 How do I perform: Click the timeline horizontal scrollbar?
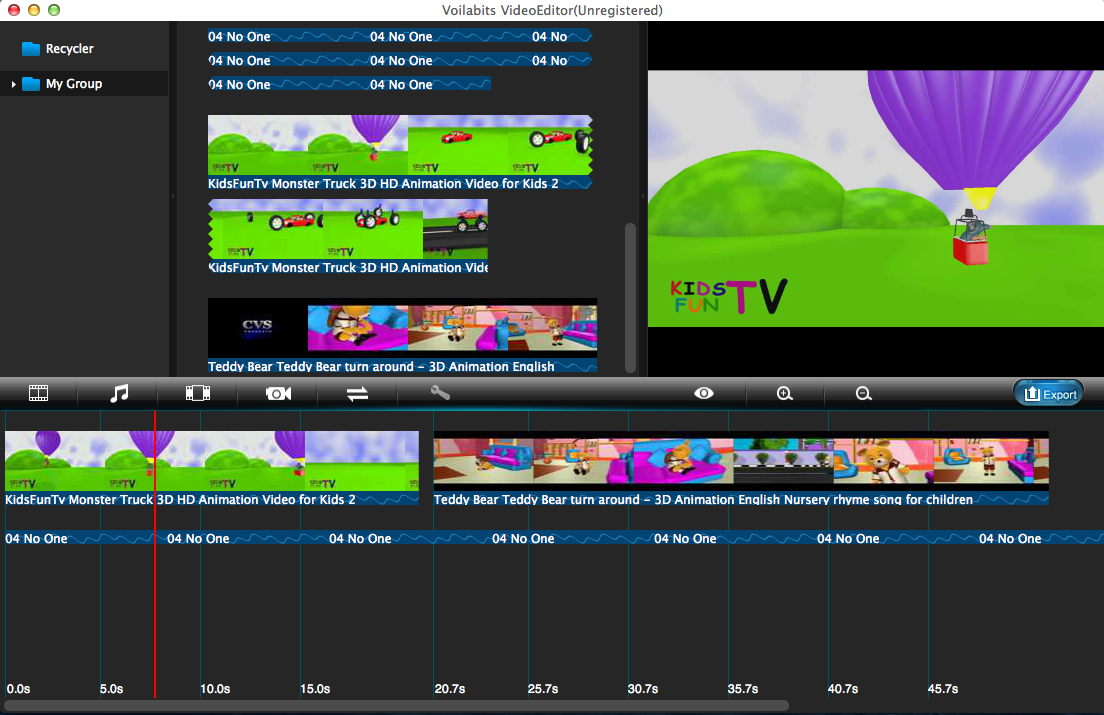396,705
